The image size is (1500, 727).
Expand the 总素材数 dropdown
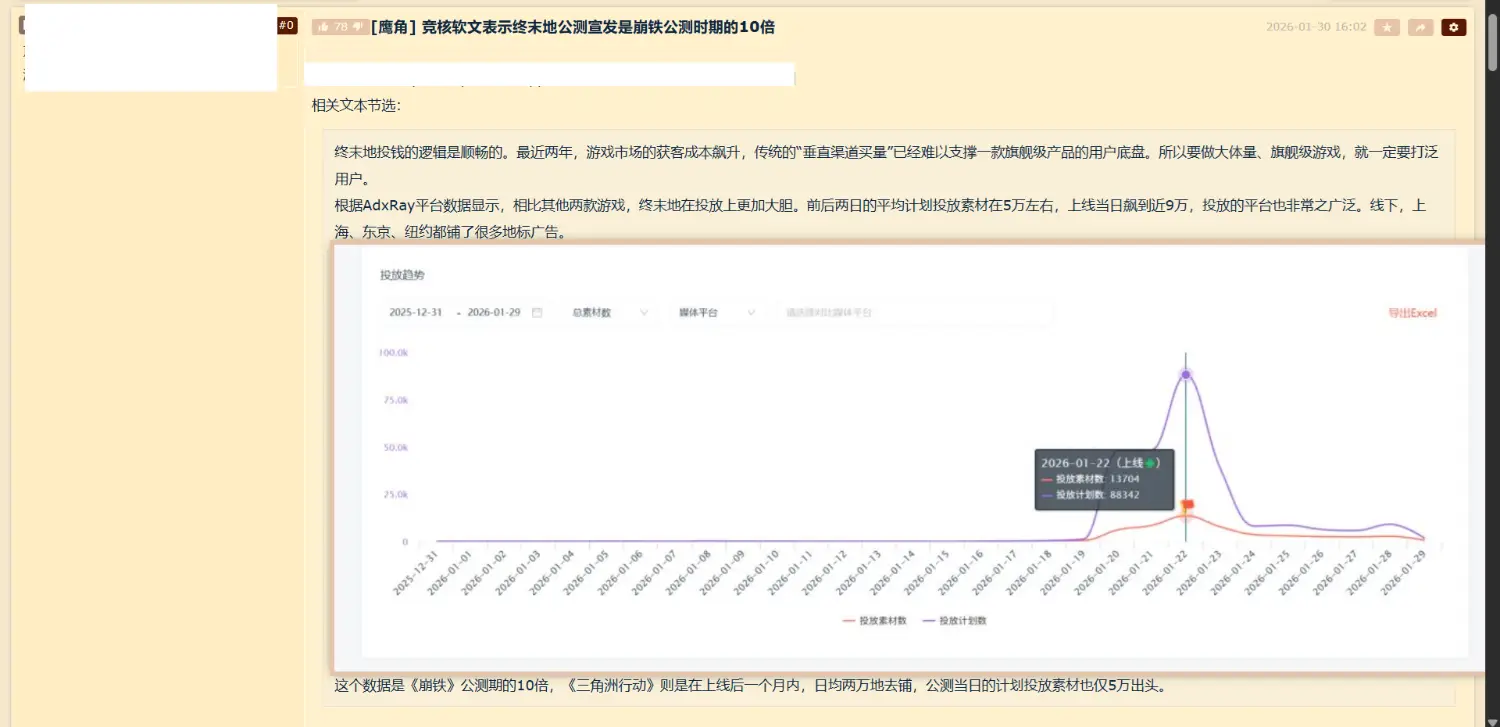(x=610, y=313)
